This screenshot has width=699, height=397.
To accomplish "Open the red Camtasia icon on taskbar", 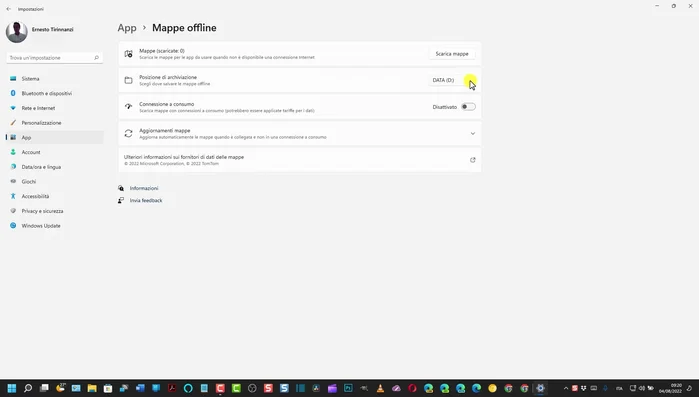I will click(x=220, y=388).
